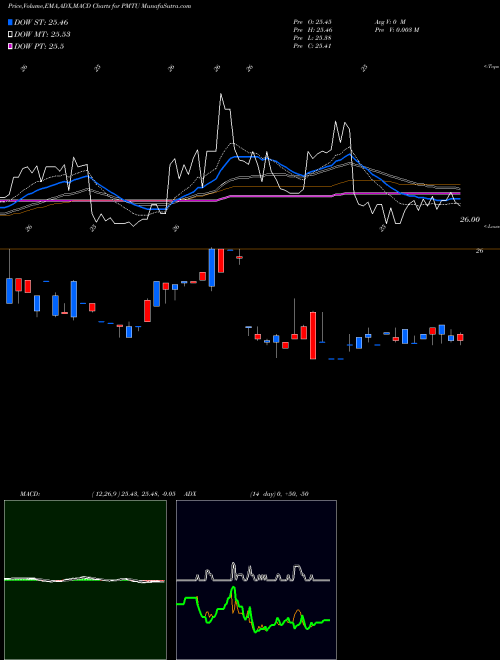Screen dimensions: 500x660
Task: Click the MACD (12,26,9) parameter values
Action: [x=133, y=494]
